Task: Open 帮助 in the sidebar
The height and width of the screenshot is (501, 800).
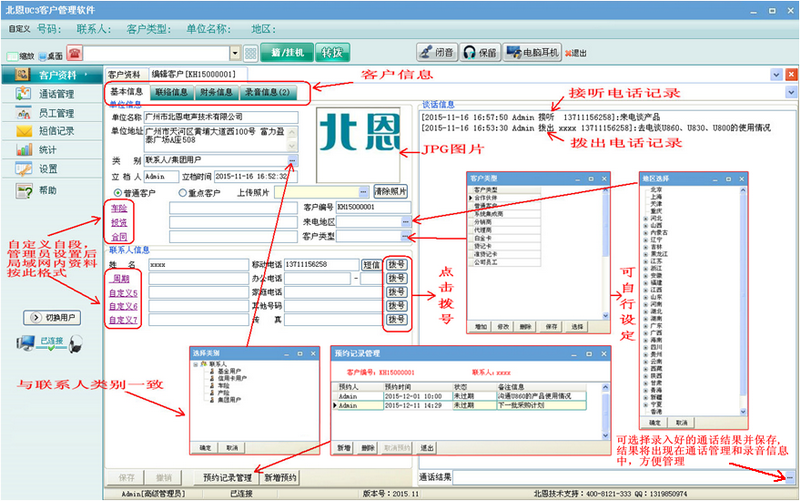Action: pos(51,191)
